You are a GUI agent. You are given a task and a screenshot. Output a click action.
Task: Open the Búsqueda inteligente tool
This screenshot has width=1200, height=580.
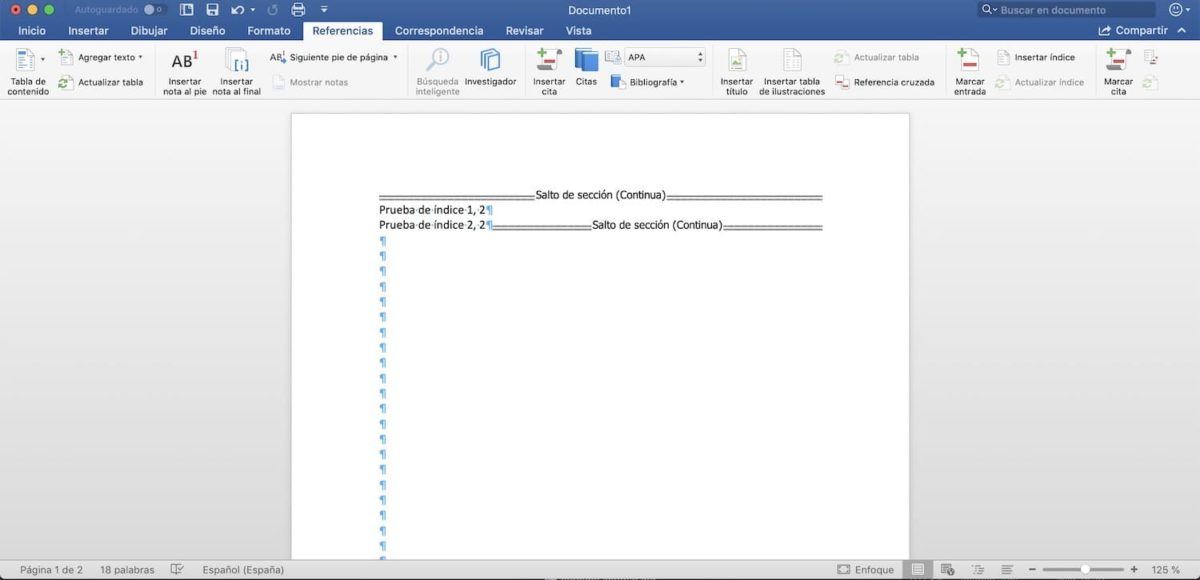436,68
